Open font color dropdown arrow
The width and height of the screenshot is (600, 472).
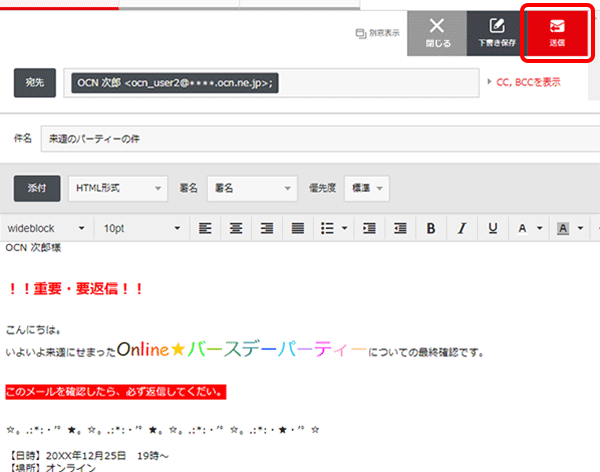540,228
